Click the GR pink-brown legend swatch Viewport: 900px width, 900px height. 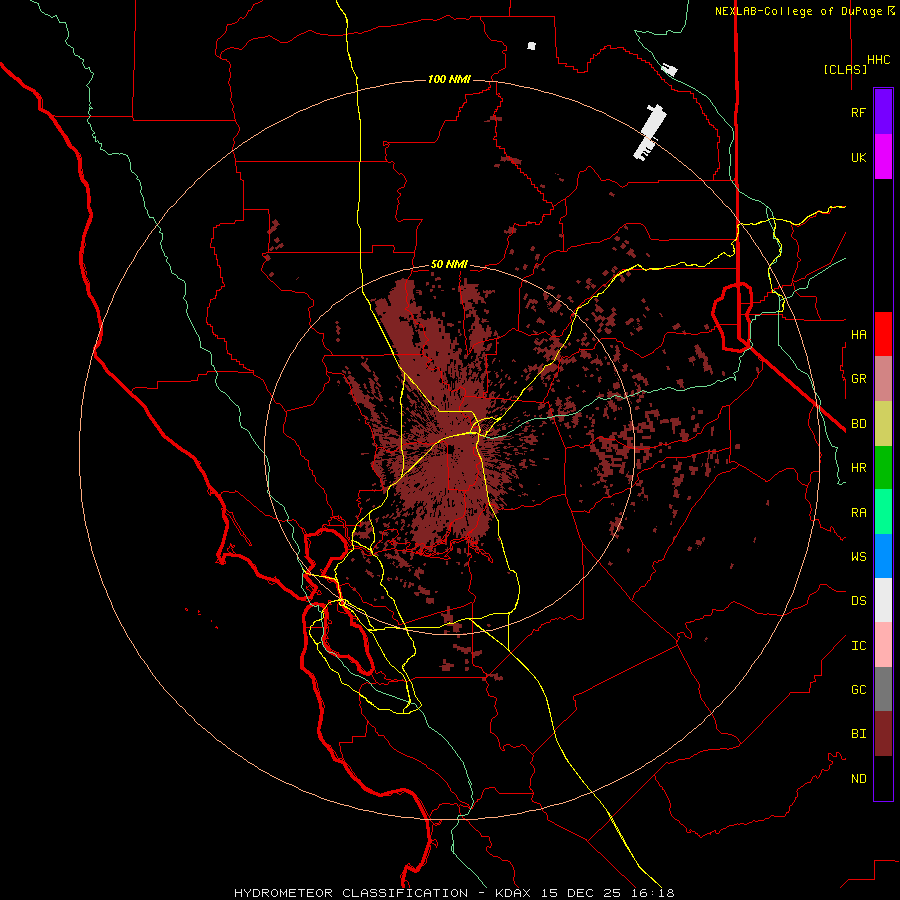tap(883, 379)
